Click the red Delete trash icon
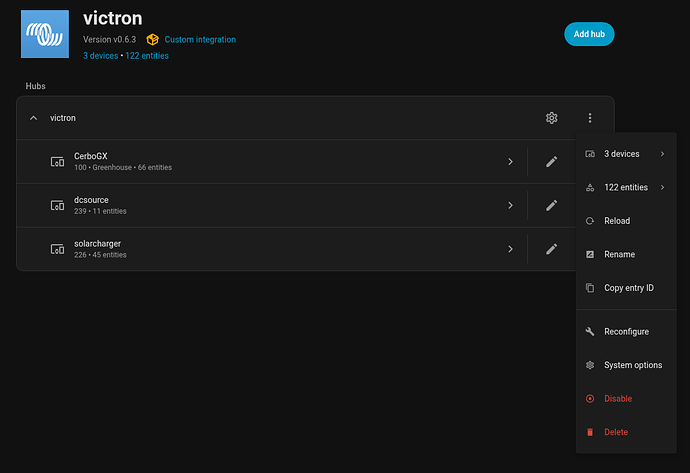690x473 pixels. coord(590,432)
